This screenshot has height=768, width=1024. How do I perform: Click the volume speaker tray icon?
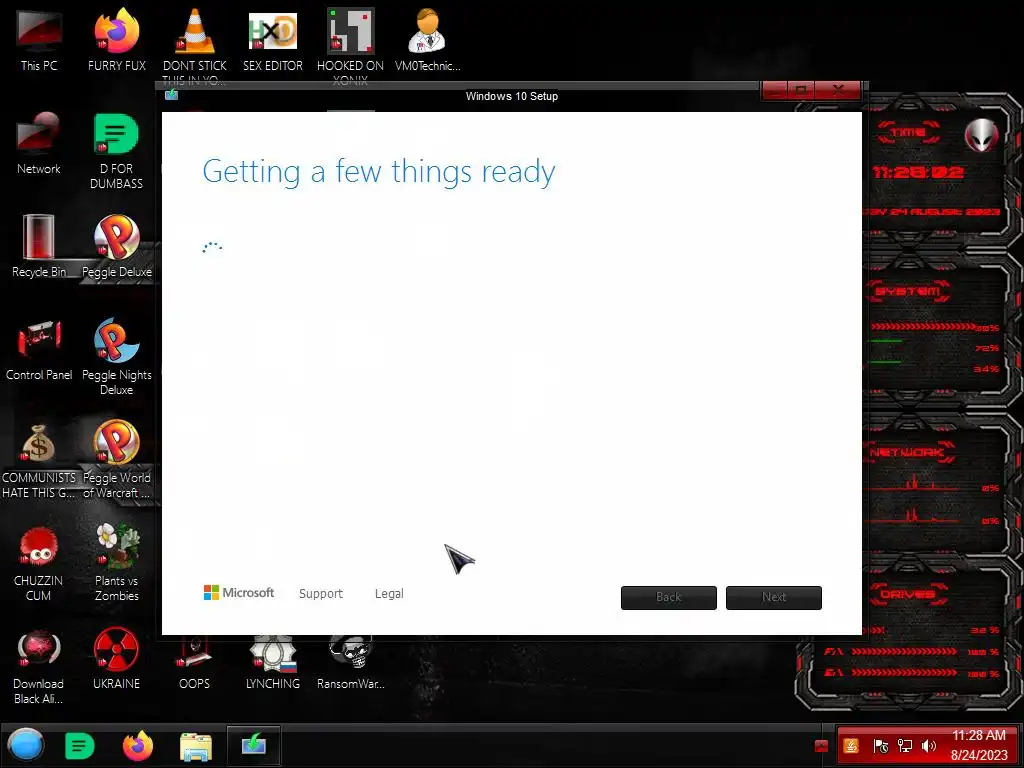[929, 746]
